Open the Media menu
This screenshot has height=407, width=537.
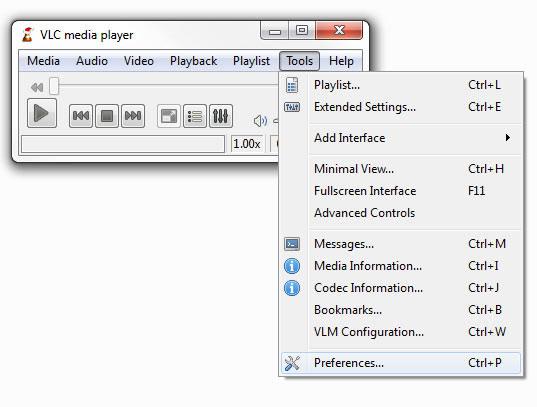43,61
